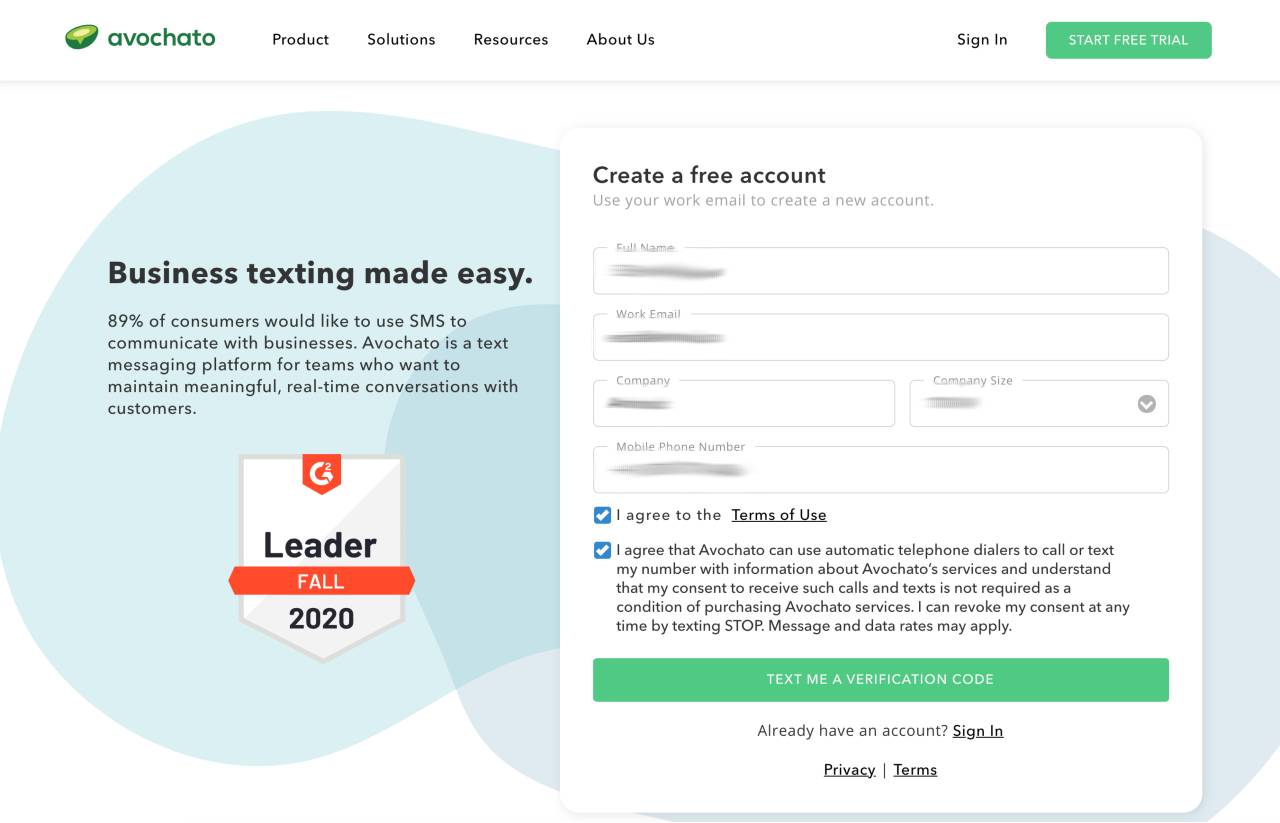Expand the About Us navigation menu
This screenshot has width=1280, height=823.
point(620,40)
